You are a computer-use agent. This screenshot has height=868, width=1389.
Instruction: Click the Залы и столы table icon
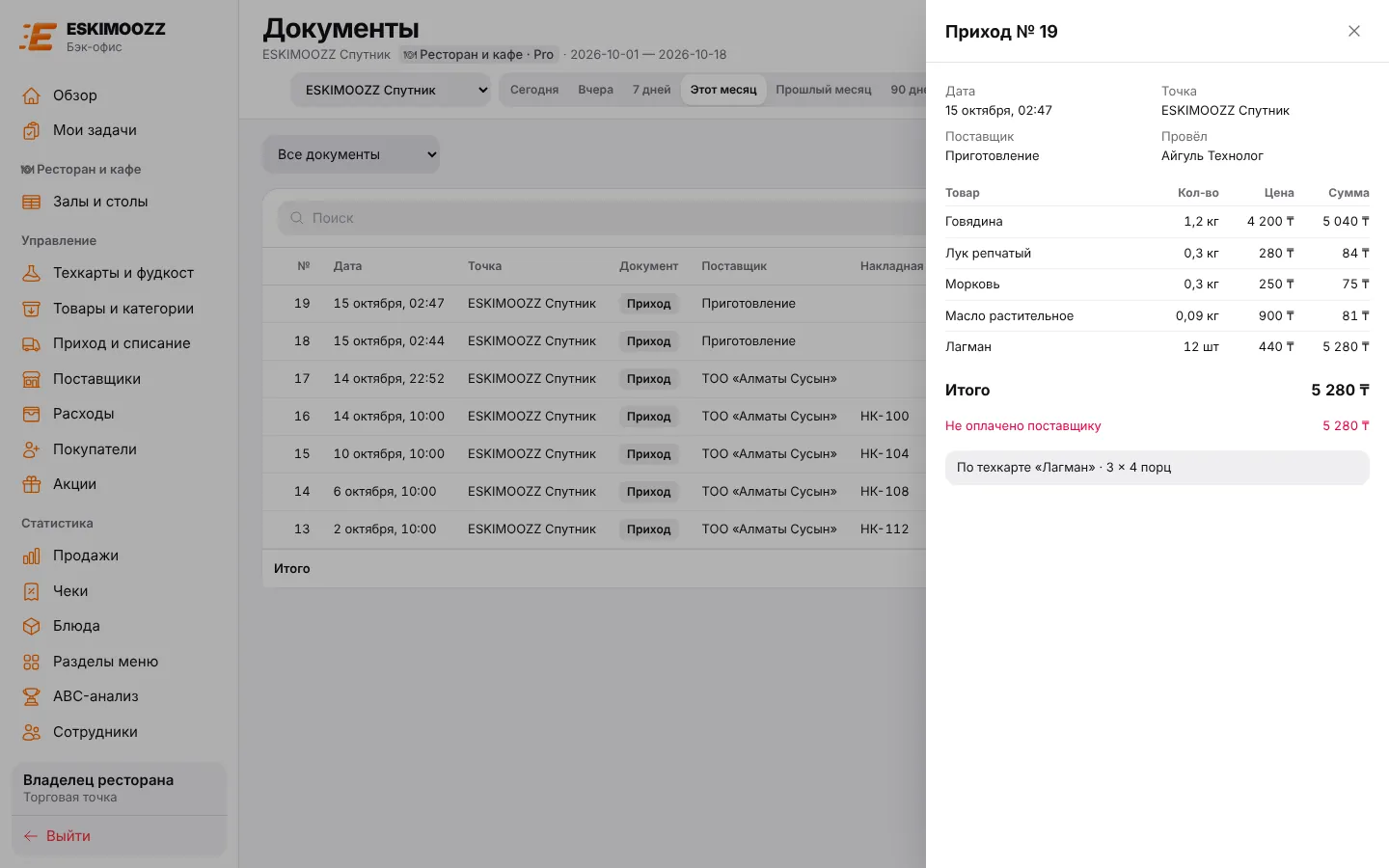click(32, 202)
